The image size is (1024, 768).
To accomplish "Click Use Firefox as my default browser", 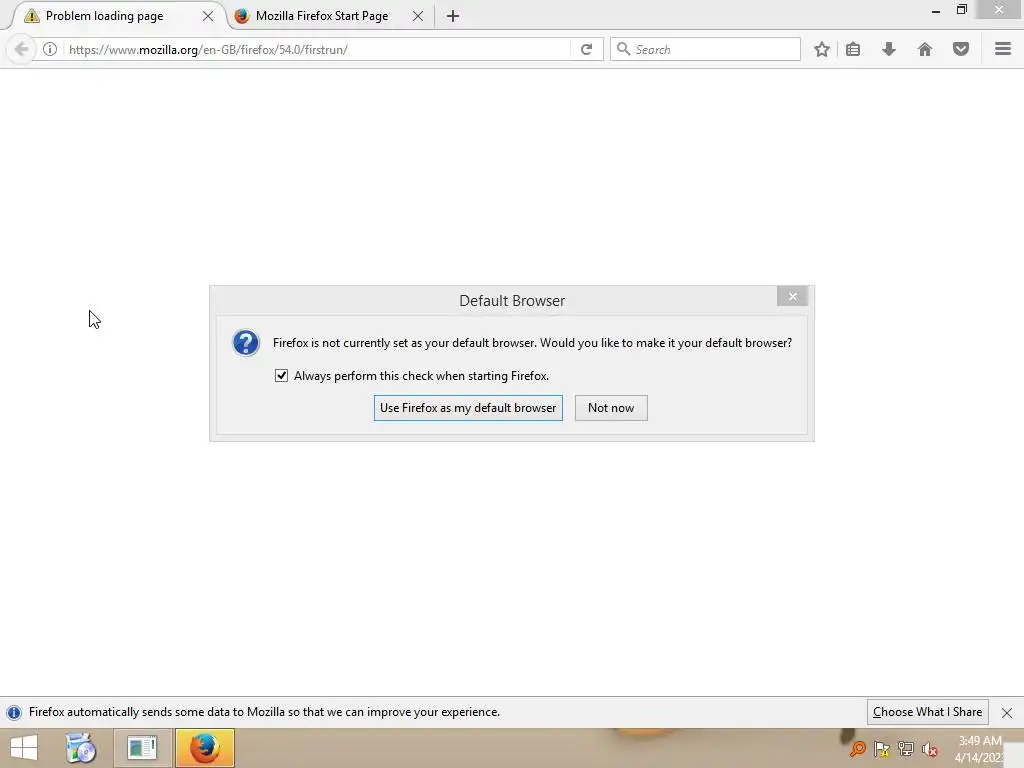I will (x=468, y=408).
